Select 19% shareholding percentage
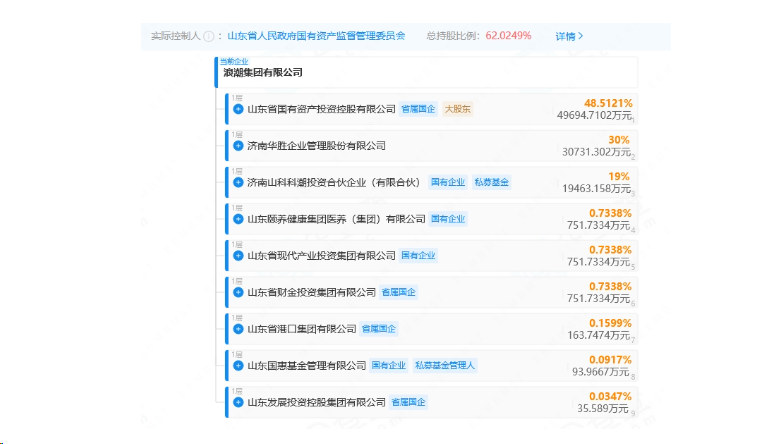 click(x=619, y=177)
